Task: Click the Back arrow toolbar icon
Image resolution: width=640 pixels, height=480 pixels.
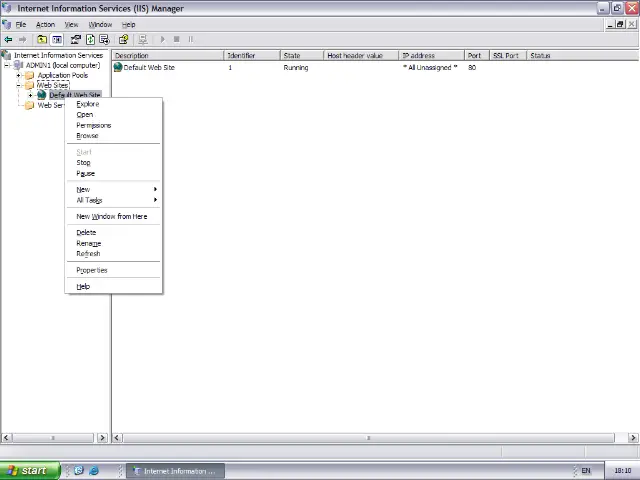Action: click(x=8, y=40)
